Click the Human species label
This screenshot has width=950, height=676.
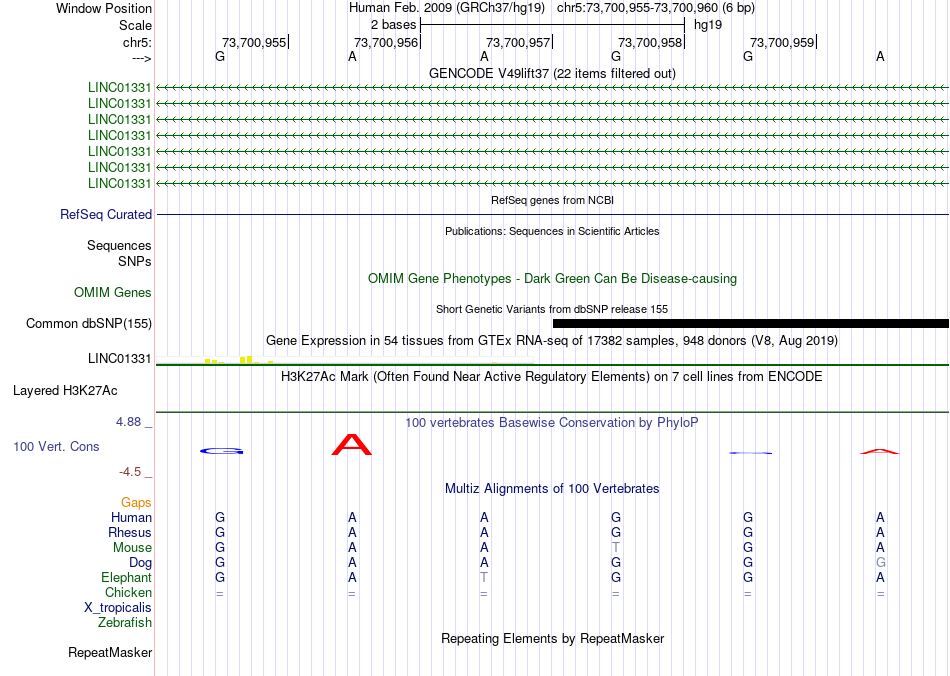131,517
